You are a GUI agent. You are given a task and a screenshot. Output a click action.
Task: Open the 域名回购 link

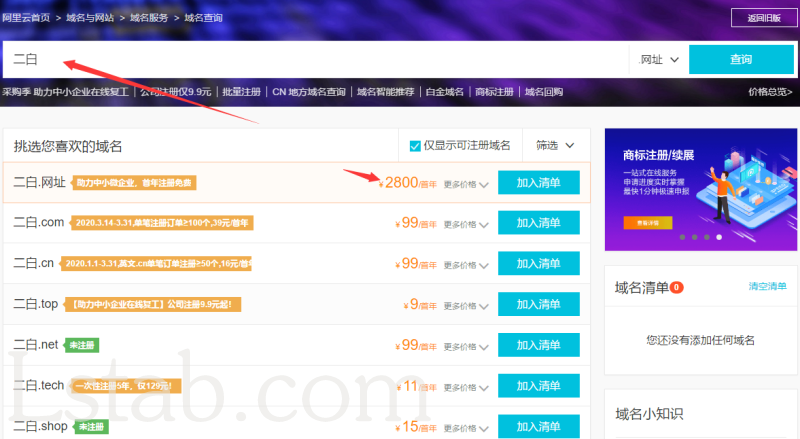point(544,92)
